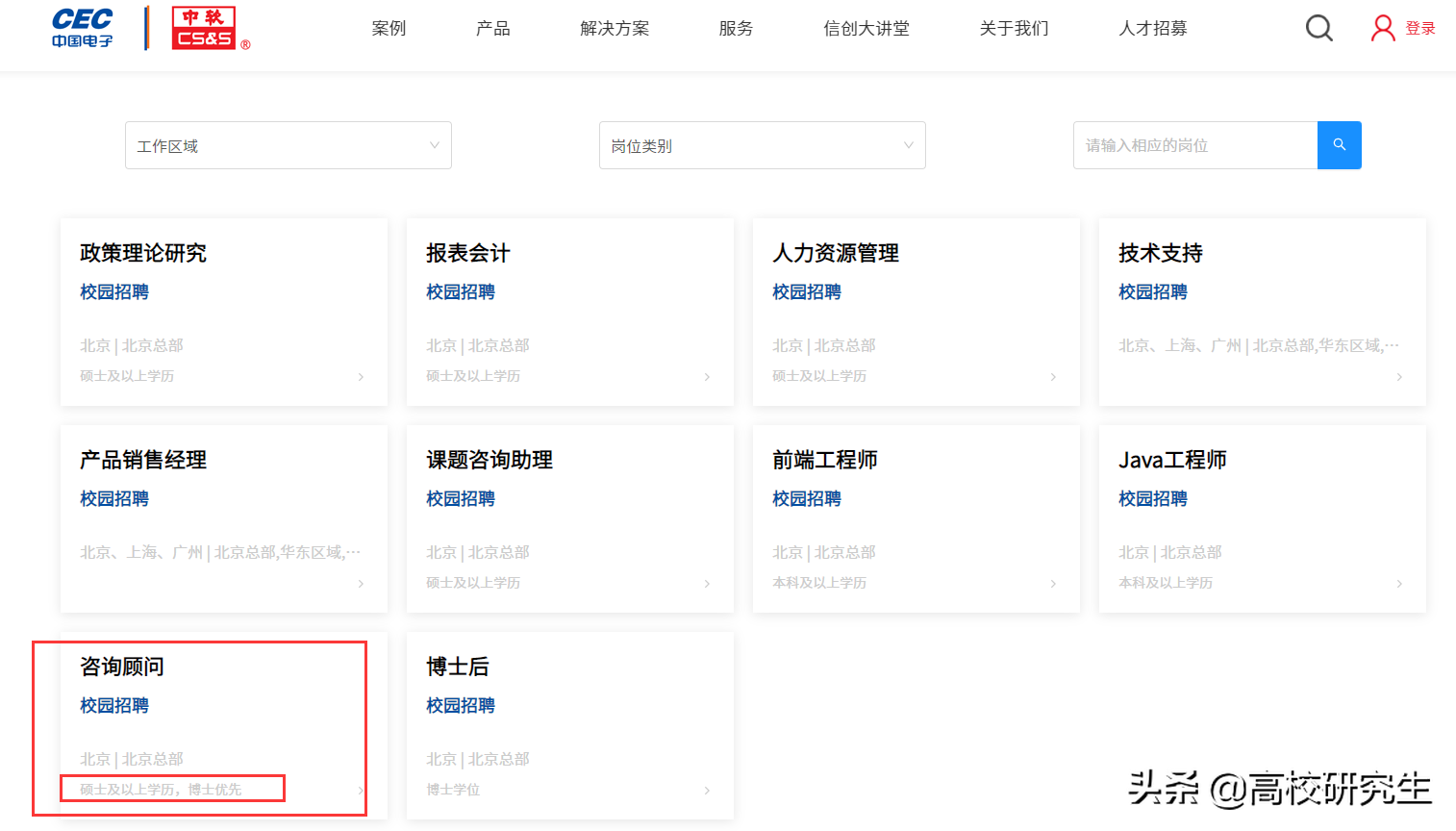Open the site search magnifier icon
The height and width of the screenshot is (831, 1456).
1318,28
